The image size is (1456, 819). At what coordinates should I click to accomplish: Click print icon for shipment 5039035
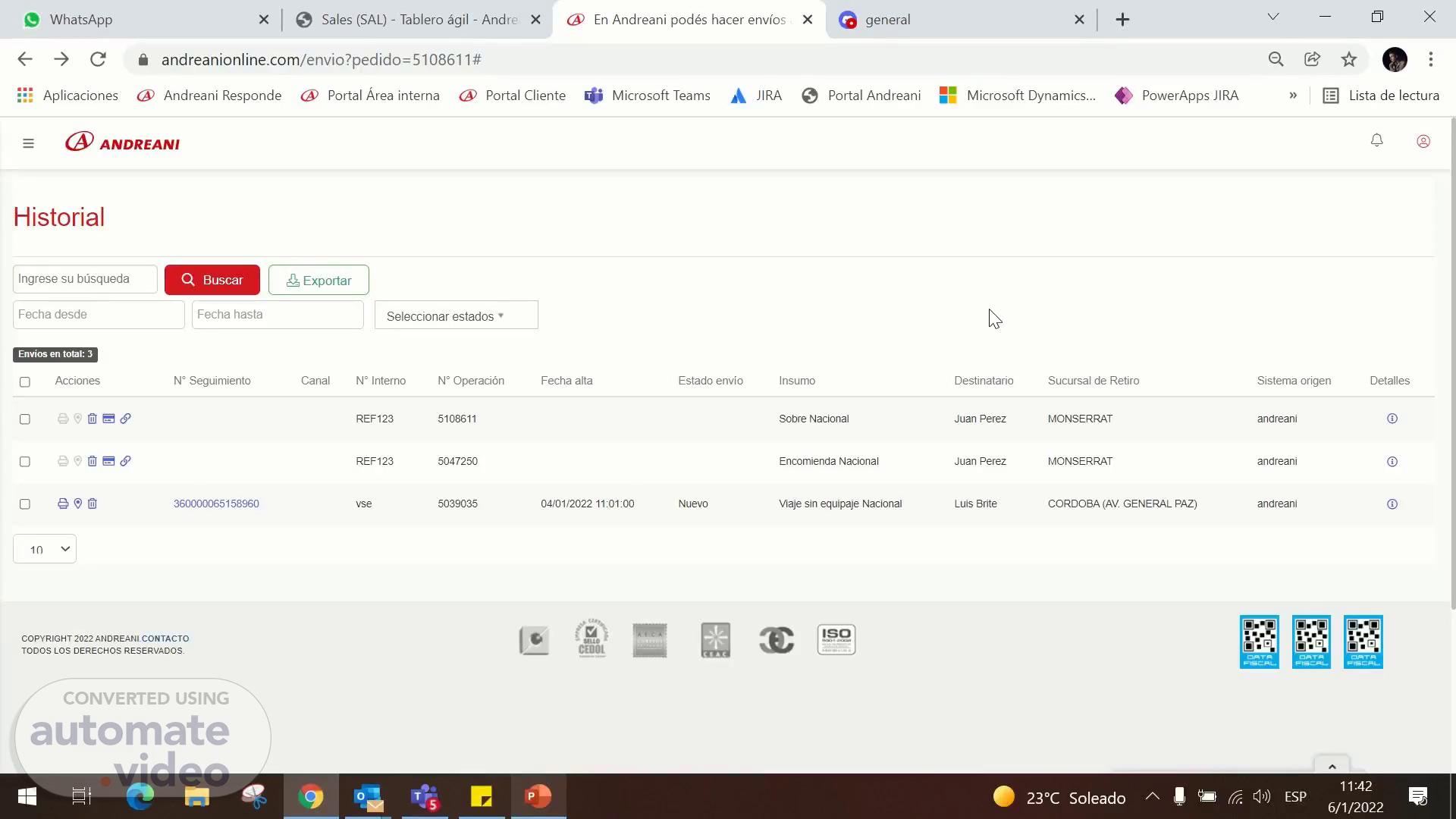click(x=63, y=504)
